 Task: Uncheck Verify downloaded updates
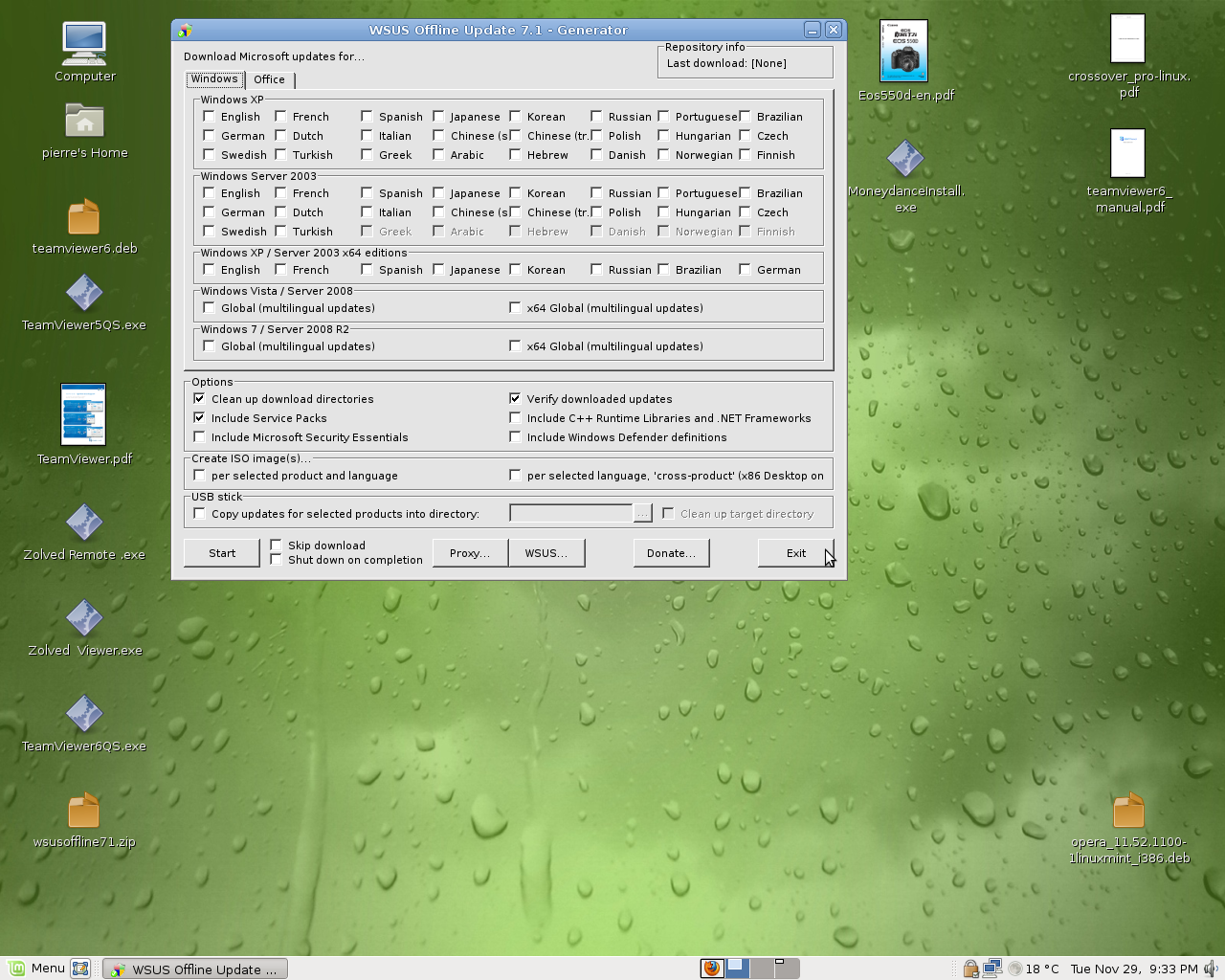(515, 398)
